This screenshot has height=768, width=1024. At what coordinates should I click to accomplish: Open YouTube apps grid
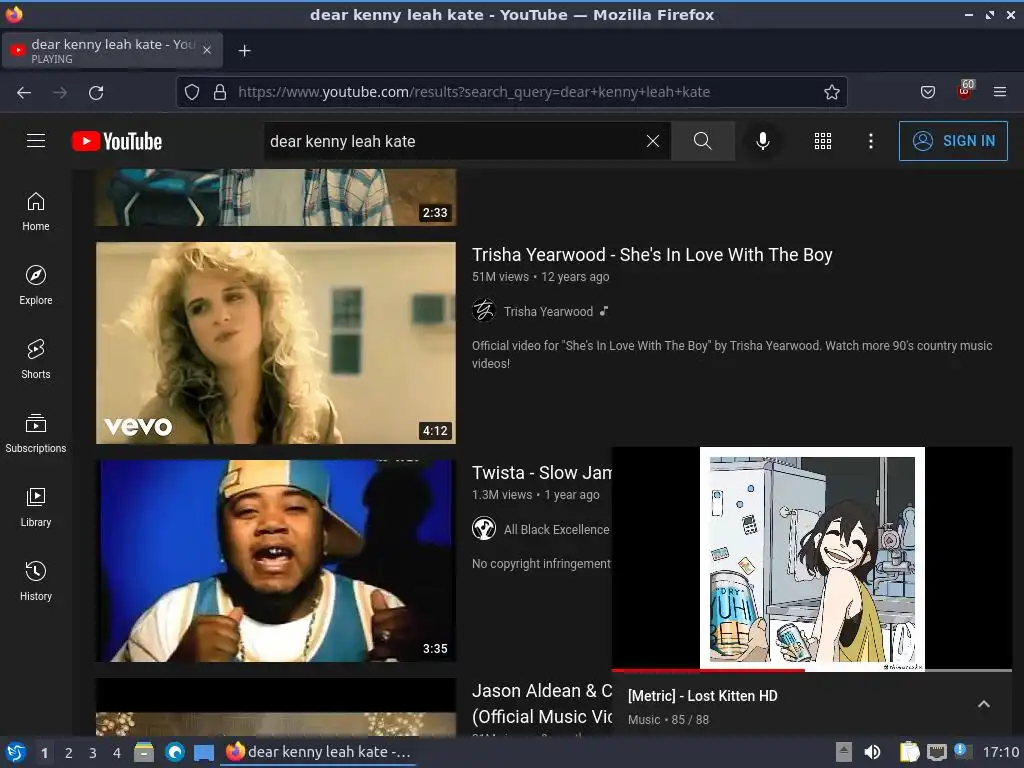(823, 141)
